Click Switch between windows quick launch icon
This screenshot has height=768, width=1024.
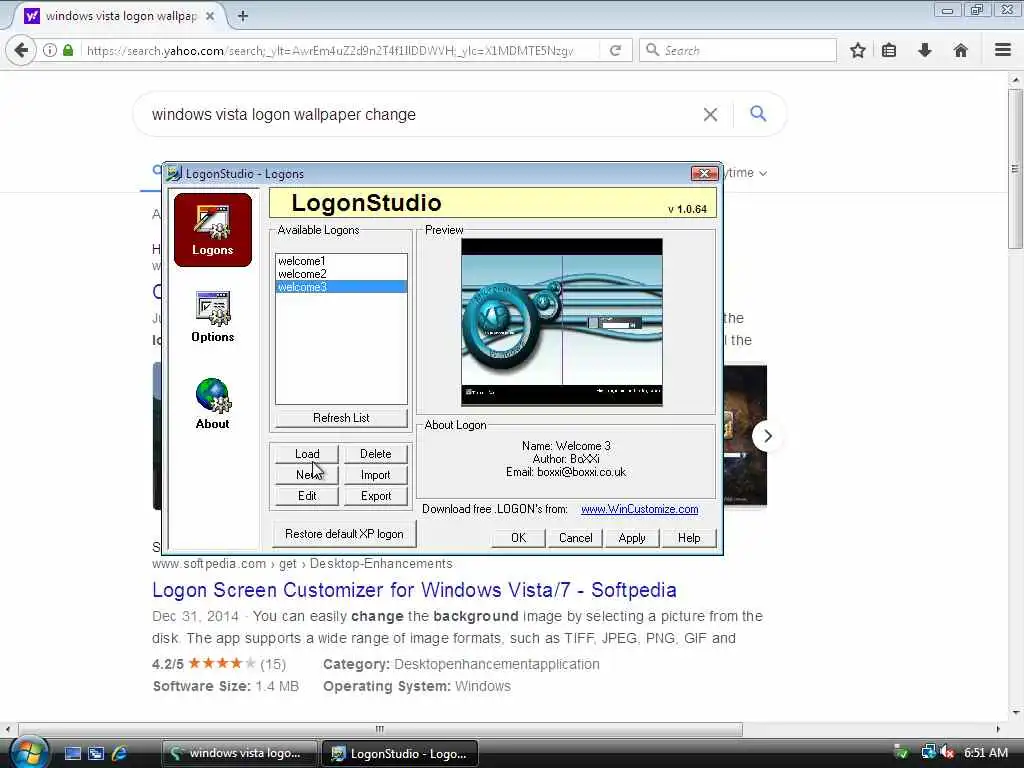coord(96,753)
